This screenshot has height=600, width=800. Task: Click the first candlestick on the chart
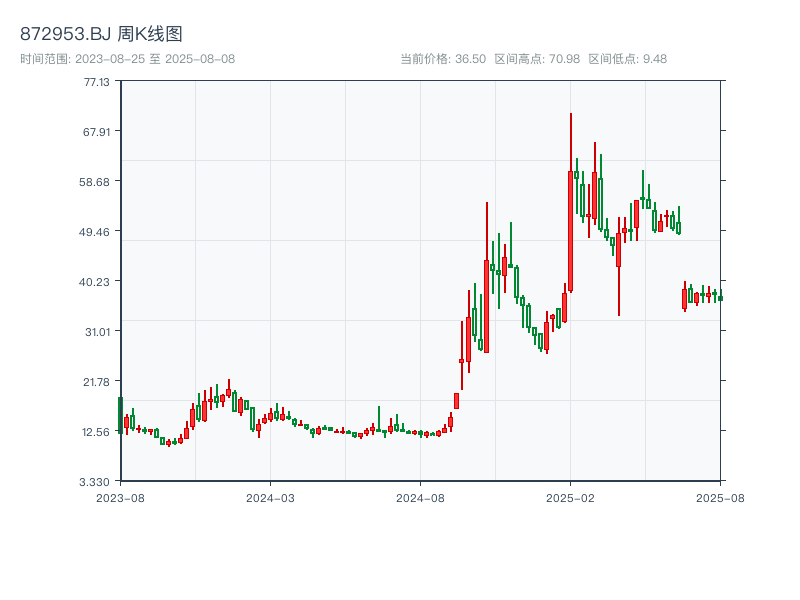pos(120,415)
